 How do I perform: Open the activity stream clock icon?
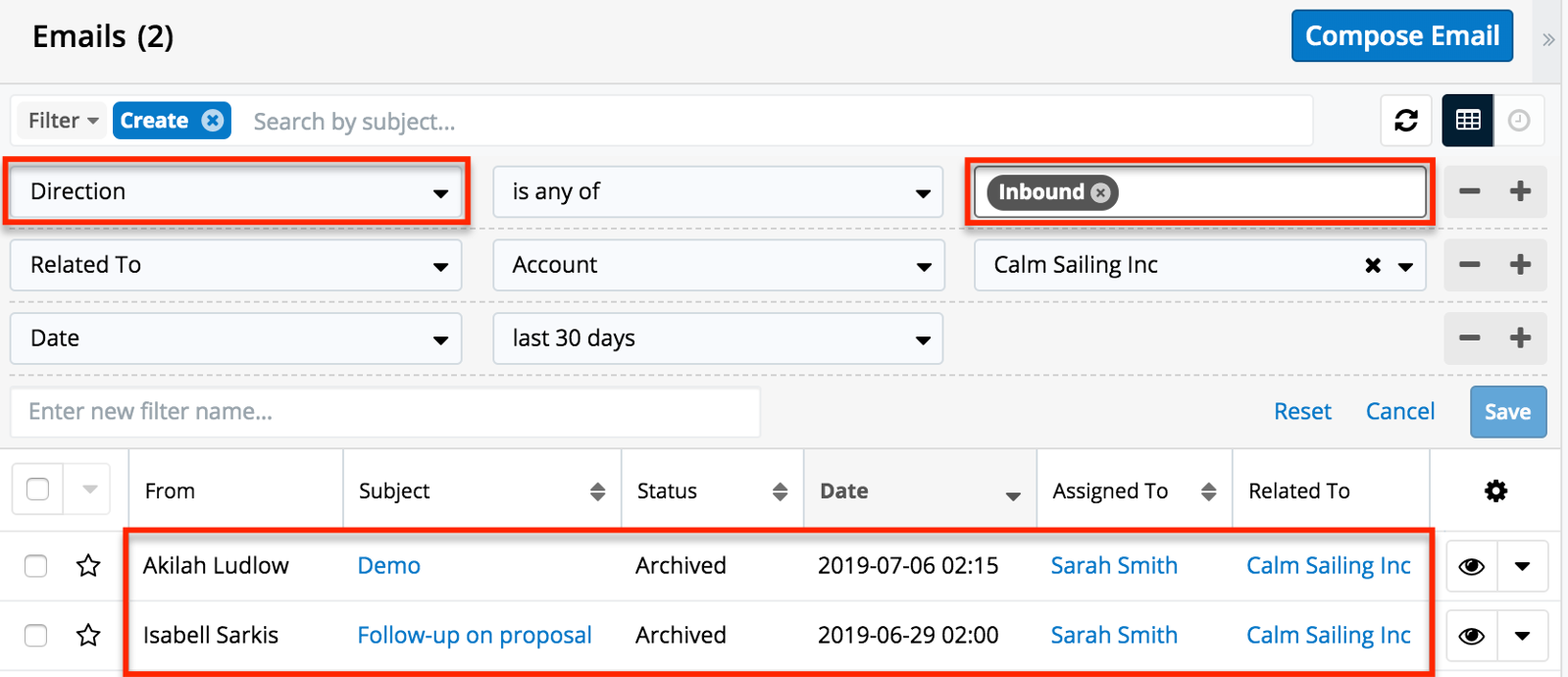point(1519,121)
